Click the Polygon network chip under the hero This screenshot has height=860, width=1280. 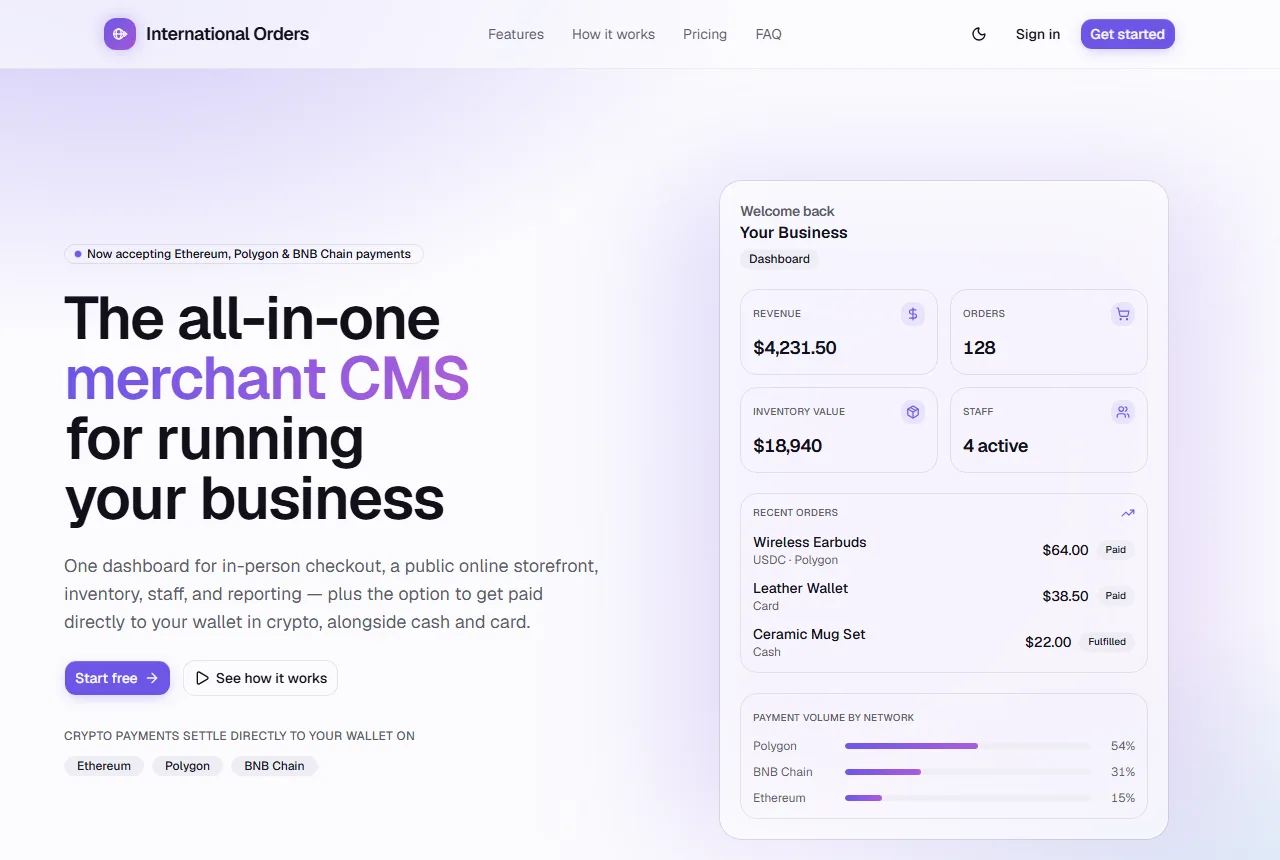tap(188, 766)
